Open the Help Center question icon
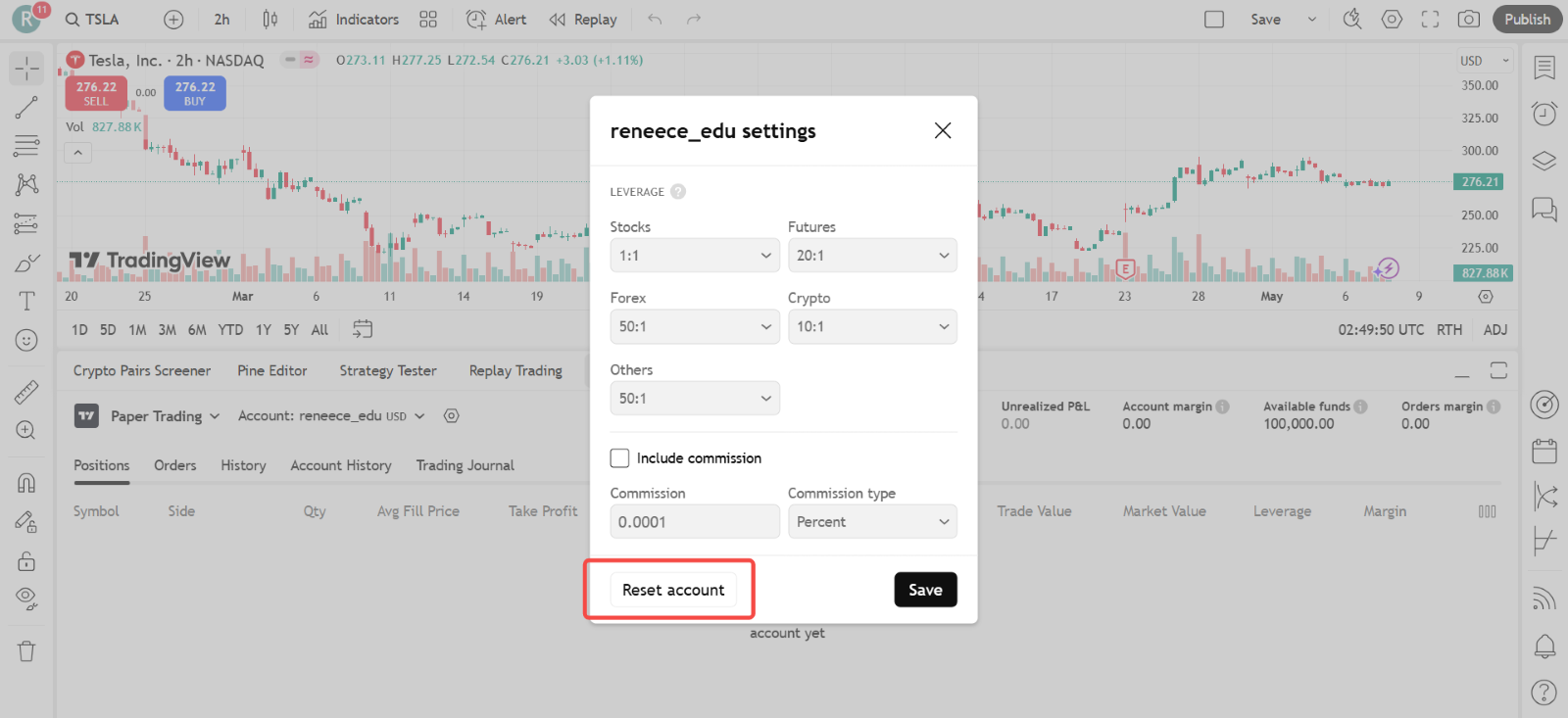The width and height of the screenshot is (1568, 718). tap(1543, 693)
